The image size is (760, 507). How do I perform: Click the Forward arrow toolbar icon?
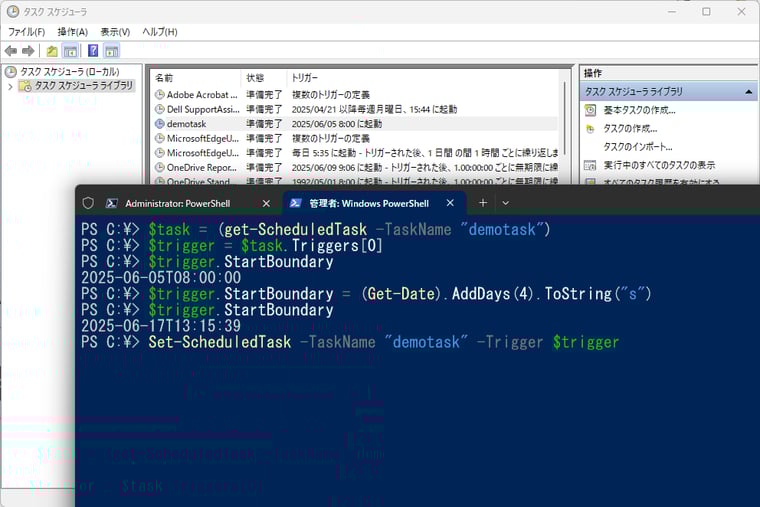point(28,50)
